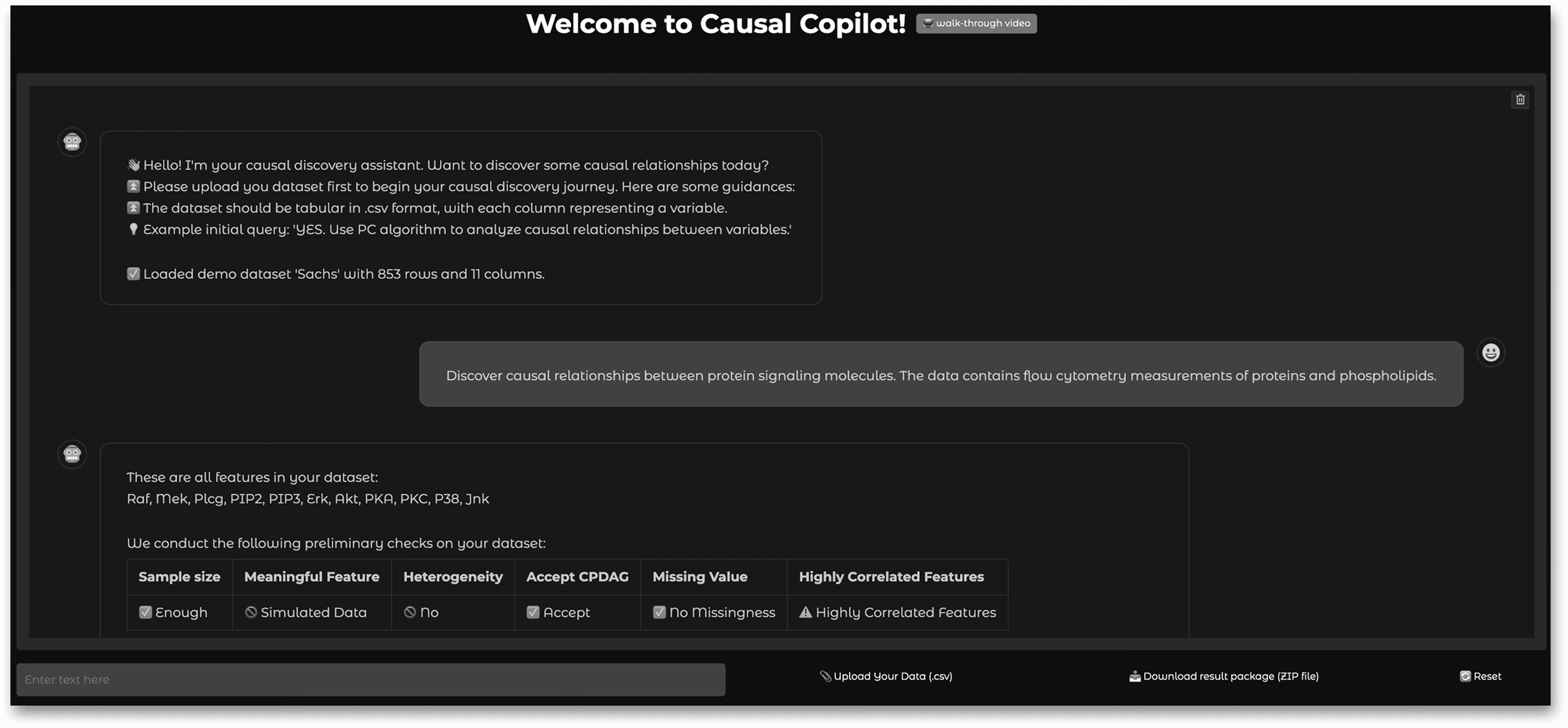
Task: Click the trash icon to clear the chat
Action: click(1520, 100)
